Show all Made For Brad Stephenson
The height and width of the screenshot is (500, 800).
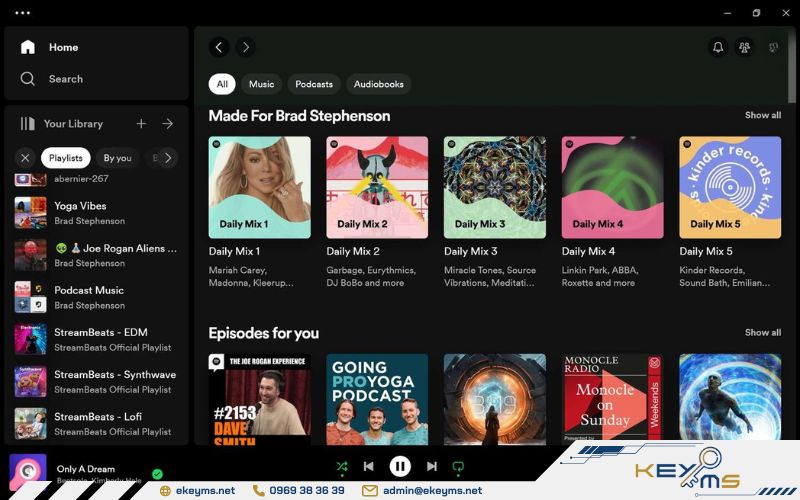click(x=763, y=115)
